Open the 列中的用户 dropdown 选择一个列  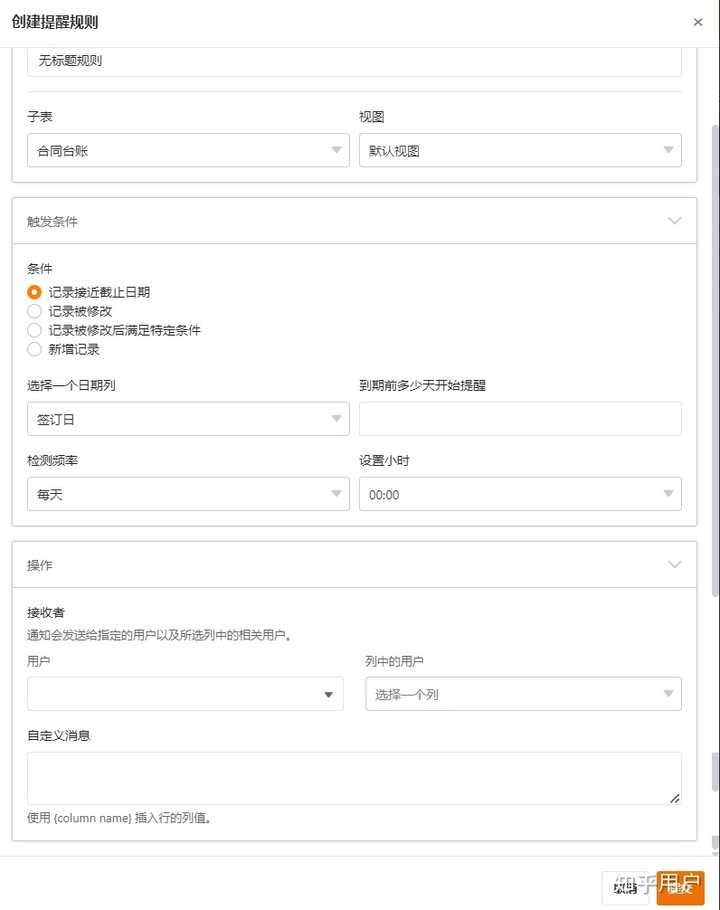click(x=523, y=694)
